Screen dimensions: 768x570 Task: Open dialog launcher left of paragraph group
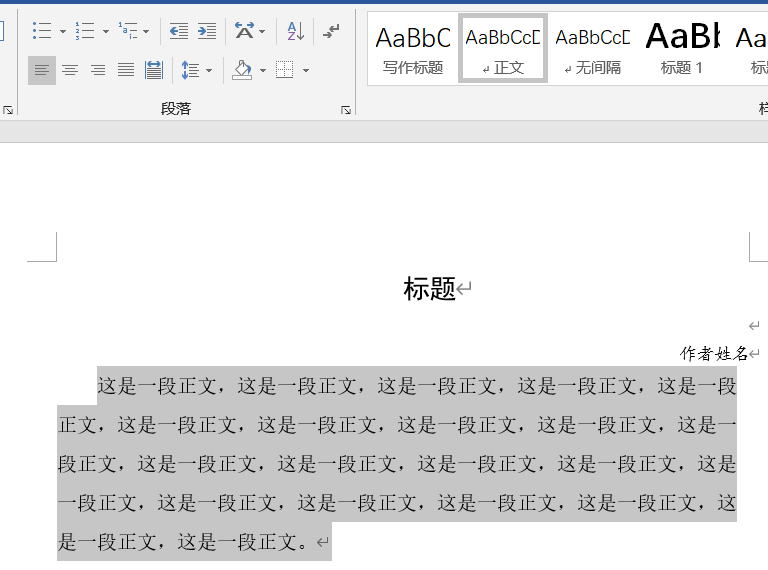[x=8, y=110]
